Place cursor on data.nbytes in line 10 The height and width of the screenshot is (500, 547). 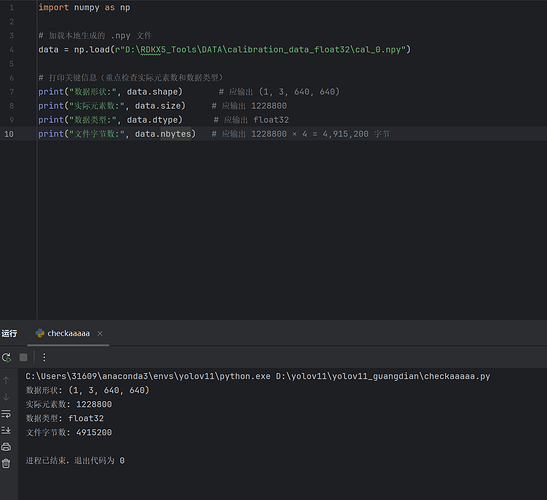point(163,134)
